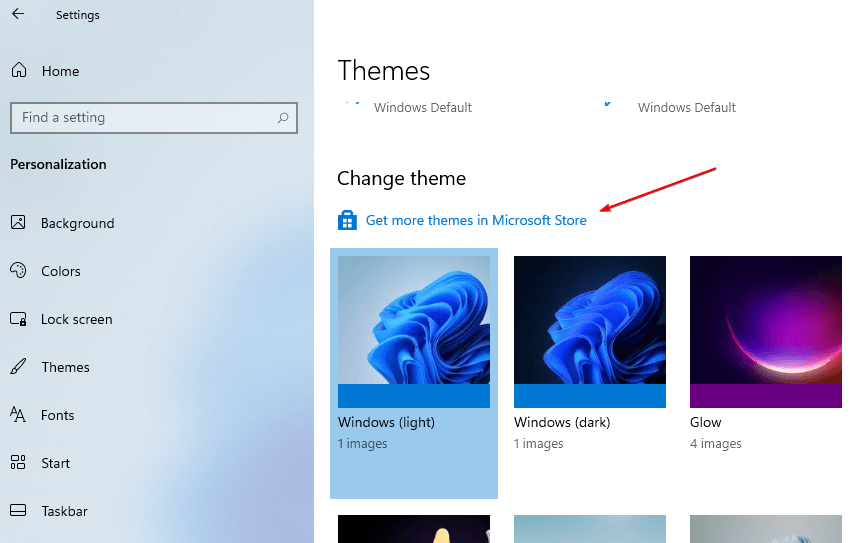Click the Start tiles icon
Image resolution: width=862 pixels, height=543 pixels.
[18, 462]
